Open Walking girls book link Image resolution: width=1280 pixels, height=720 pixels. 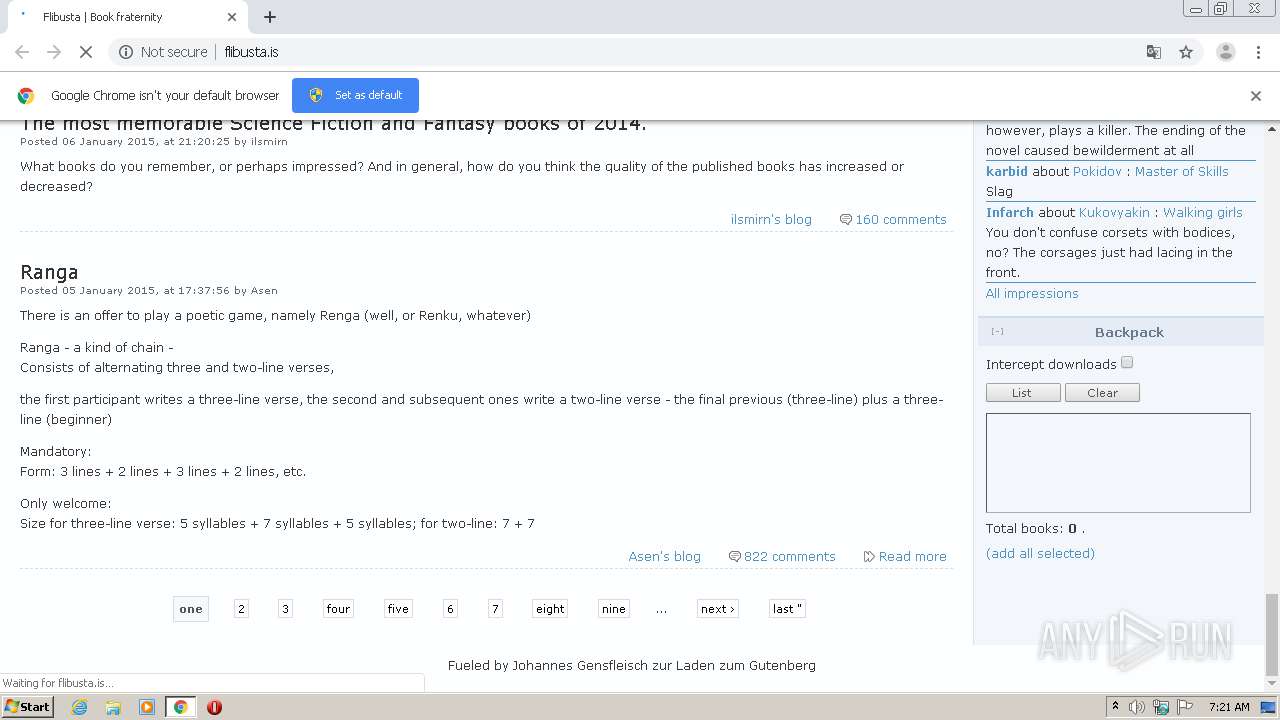click(1202, 212)
